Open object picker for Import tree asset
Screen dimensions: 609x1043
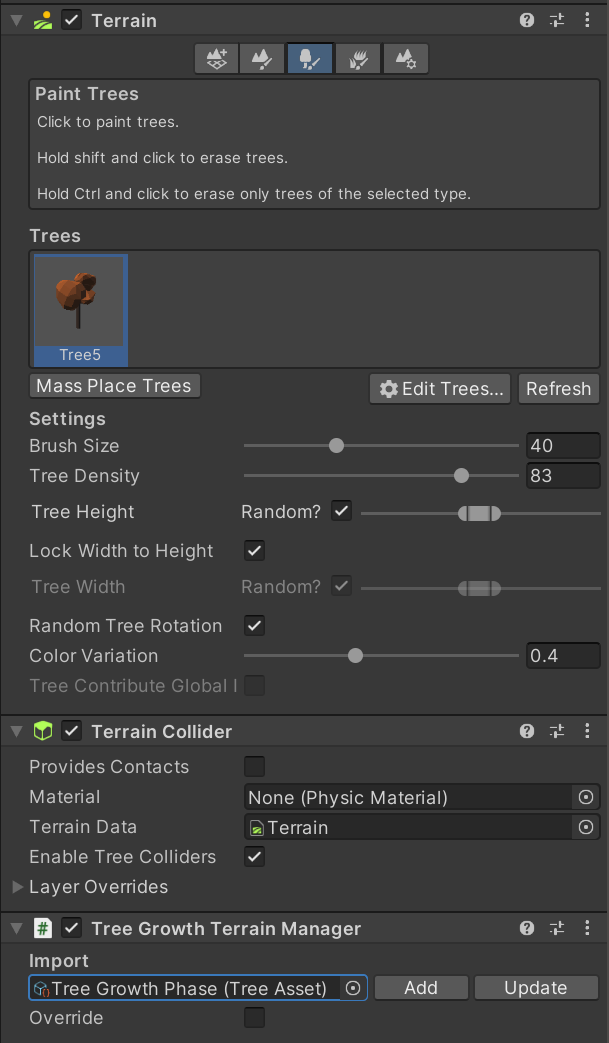click(x=353, y=988)
